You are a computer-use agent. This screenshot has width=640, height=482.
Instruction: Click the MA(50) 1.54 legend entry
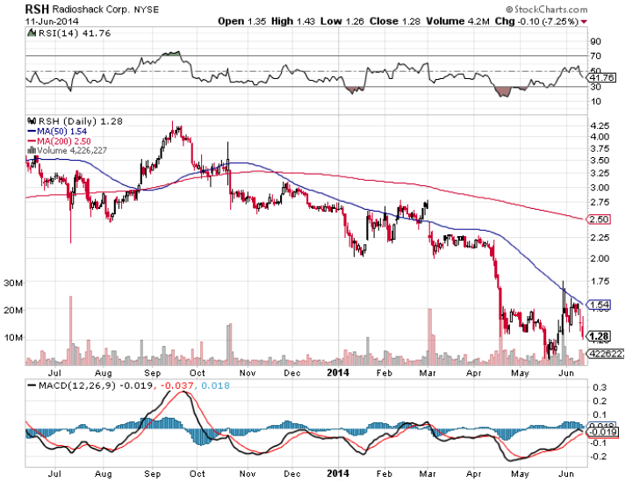(x=57, y=131)
